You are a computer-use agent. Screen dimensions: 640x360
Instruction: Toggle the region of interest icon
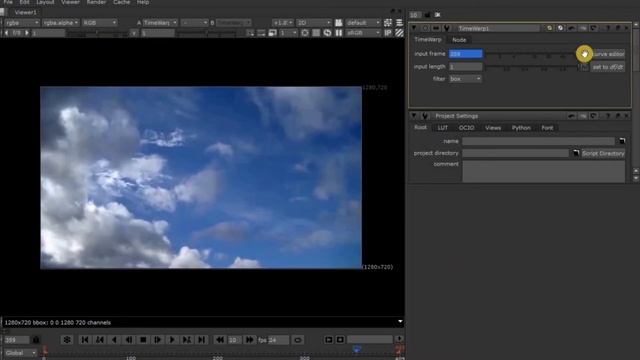[305, 33]
